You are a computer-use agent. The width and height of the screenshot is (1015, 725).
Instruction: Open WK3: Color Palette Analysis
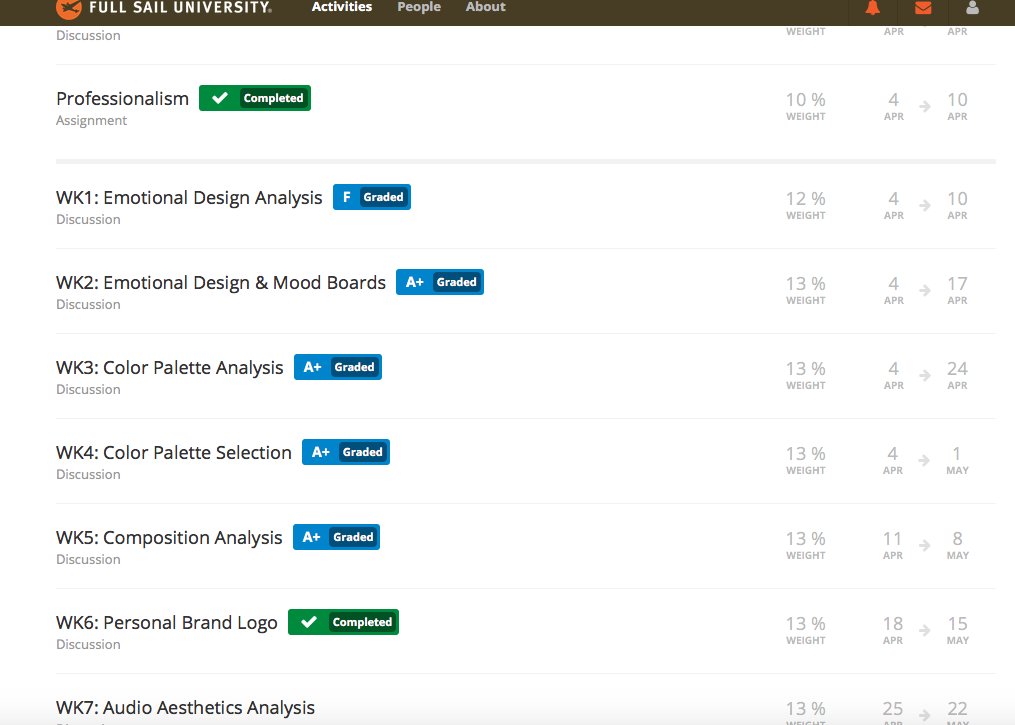(170, 368)
